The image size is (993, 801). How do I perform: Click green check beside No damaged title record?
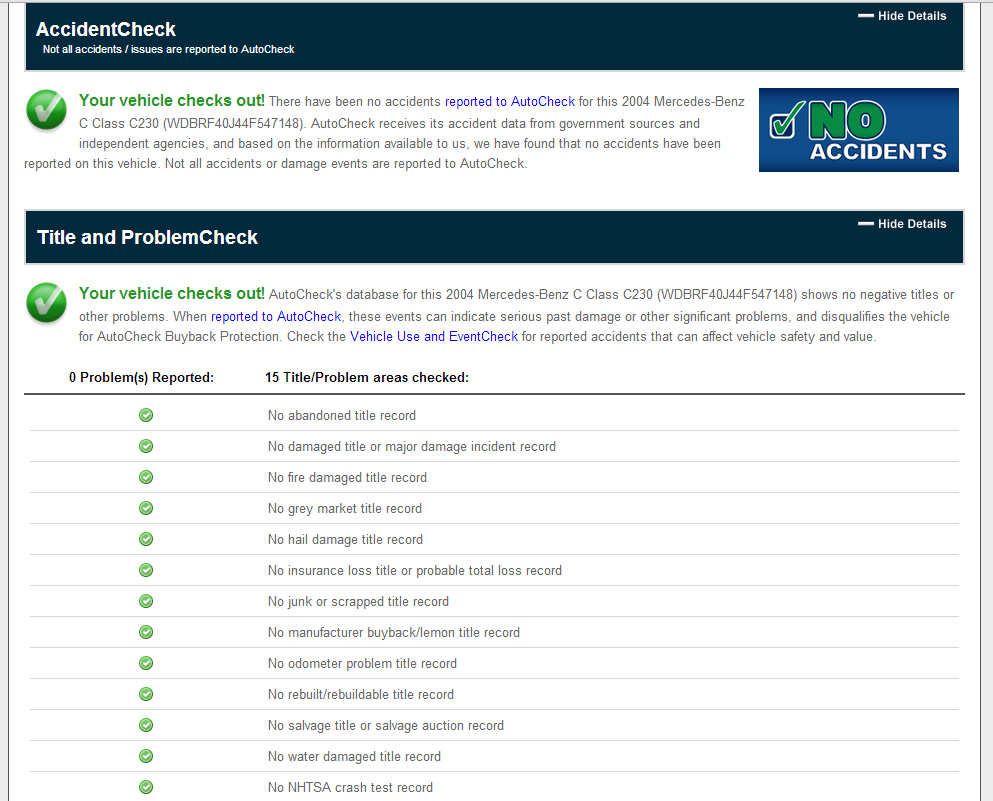pos(146,446)
